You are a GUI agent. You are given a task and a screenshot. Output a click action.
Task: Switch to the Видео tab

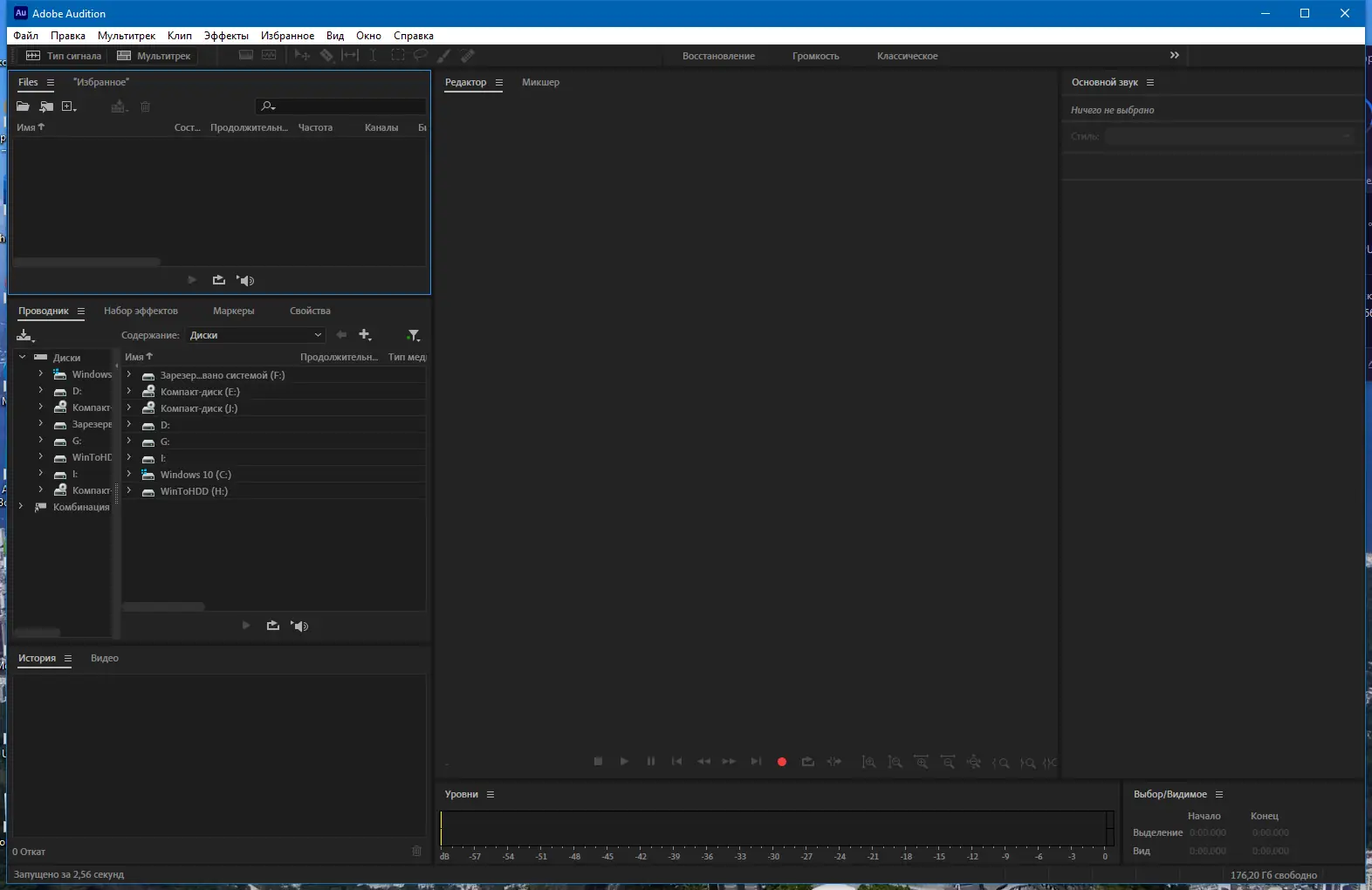point(105,658)
